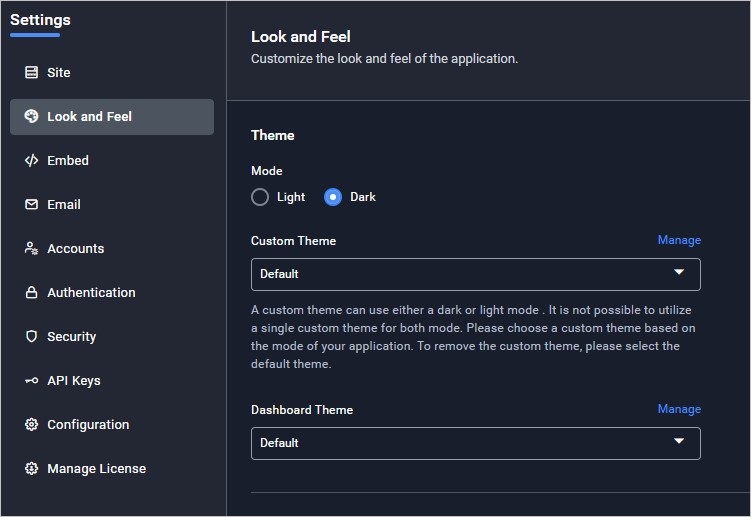The width and height of the screenshot is (751, 517).
Task: Click the Embed code brackets icon
Action: [31, 161]
